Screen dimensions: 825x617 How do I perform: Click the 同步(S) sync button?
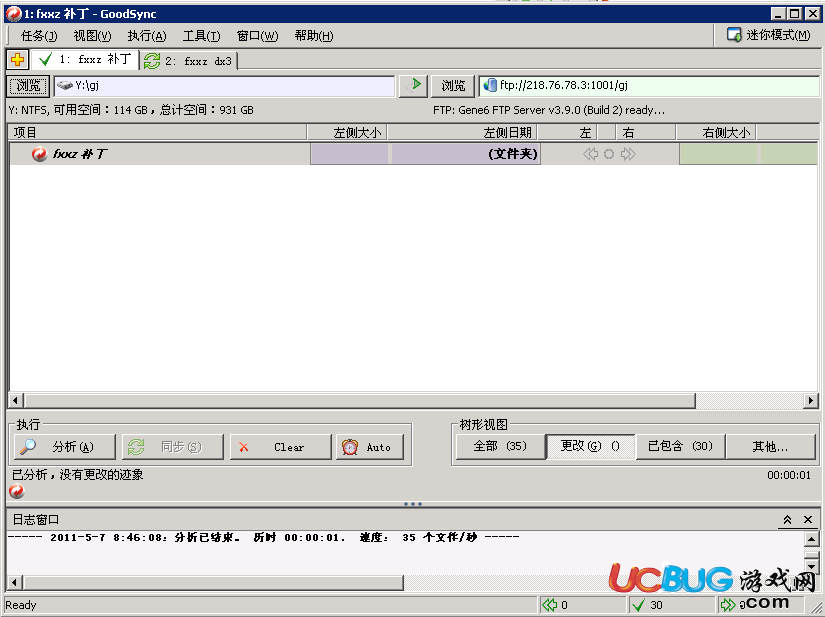[x=173, y=447]
